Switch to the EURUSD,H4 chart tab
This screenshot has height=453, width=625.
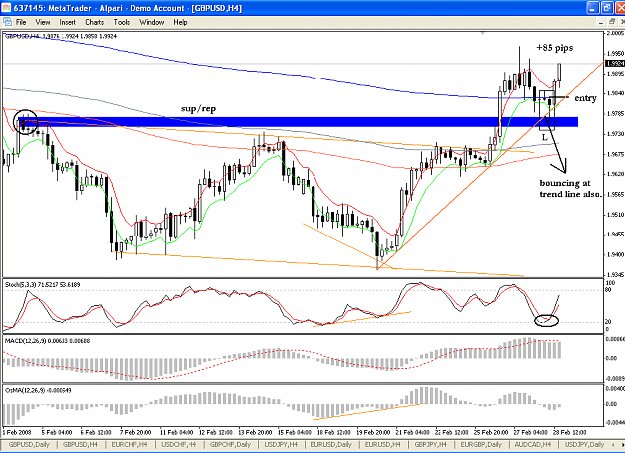[x=383, y=444]
